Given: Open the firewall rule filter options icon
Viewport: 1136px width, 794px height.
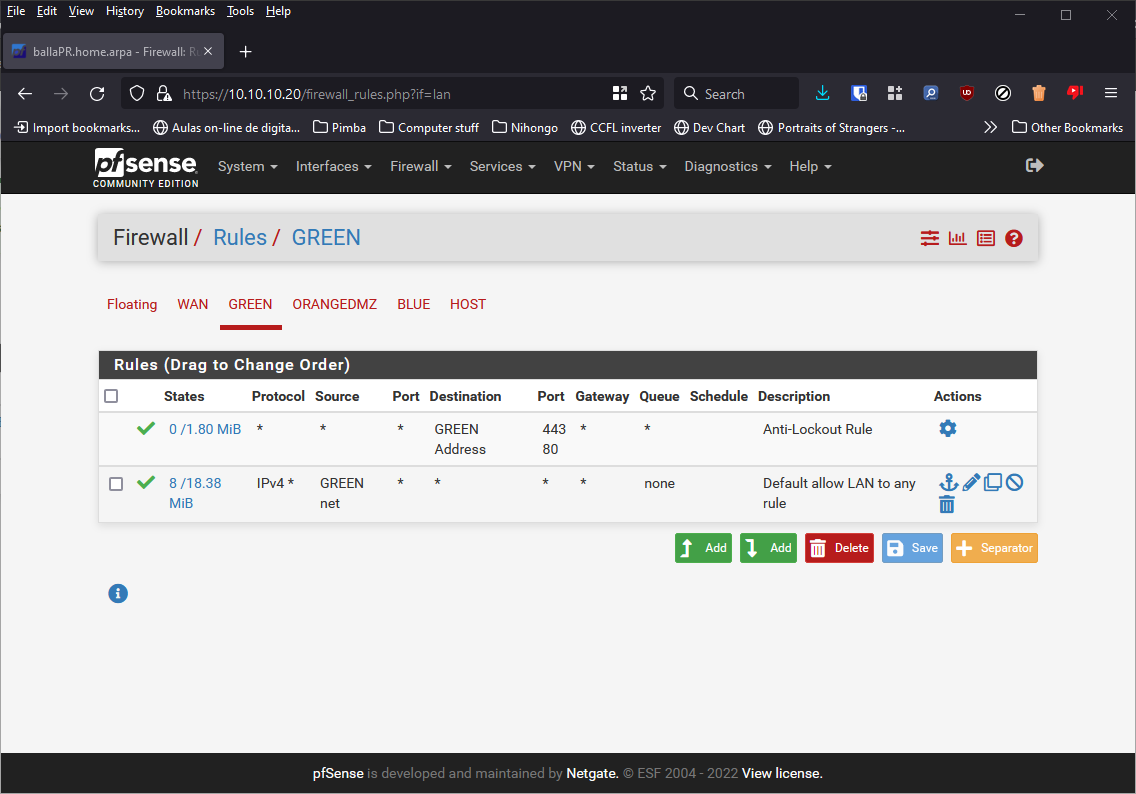Looking at the screenshot, I should [929, 238].
